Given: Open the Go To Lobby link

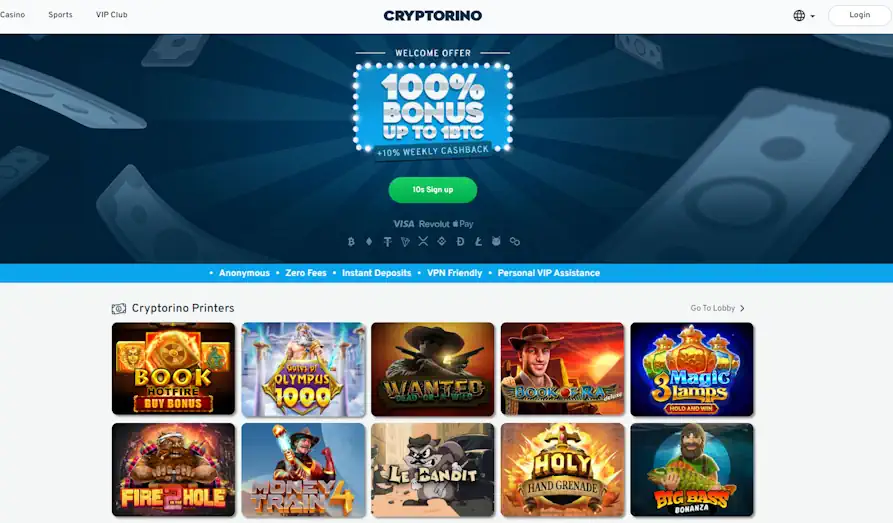Looking at the screenshot, I should [x=712, y=308].
